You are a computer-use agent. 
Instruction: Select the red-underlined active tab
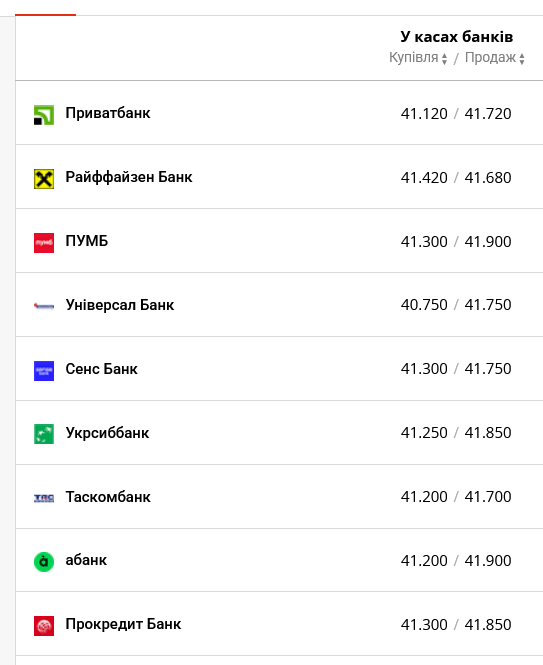45,14
